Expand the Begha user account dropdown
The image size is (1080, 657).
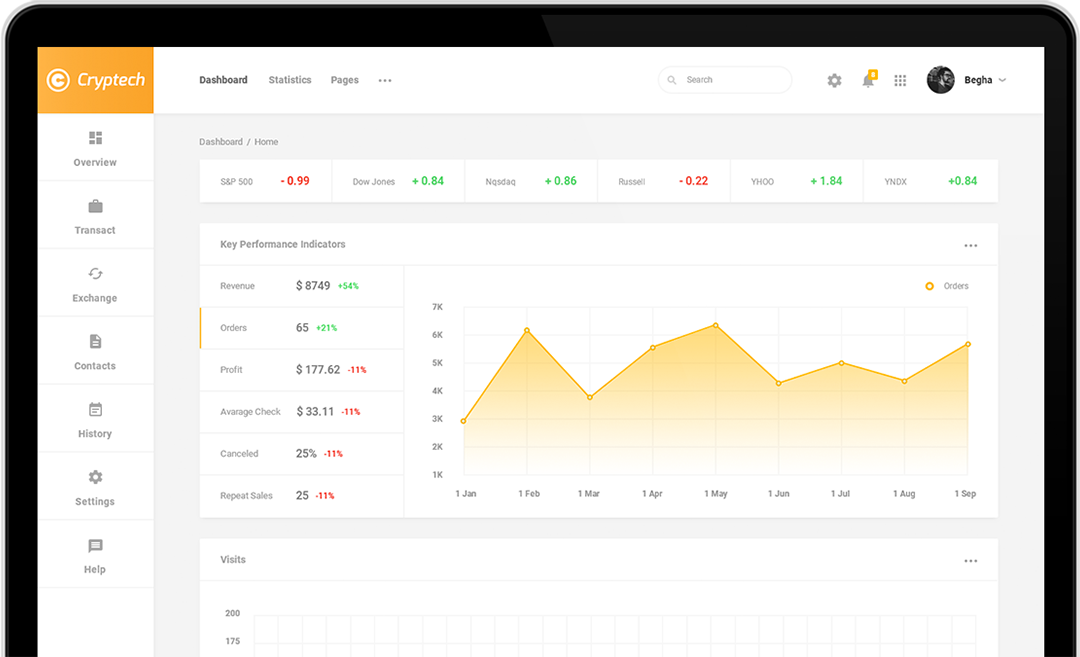pos(1002,80)
